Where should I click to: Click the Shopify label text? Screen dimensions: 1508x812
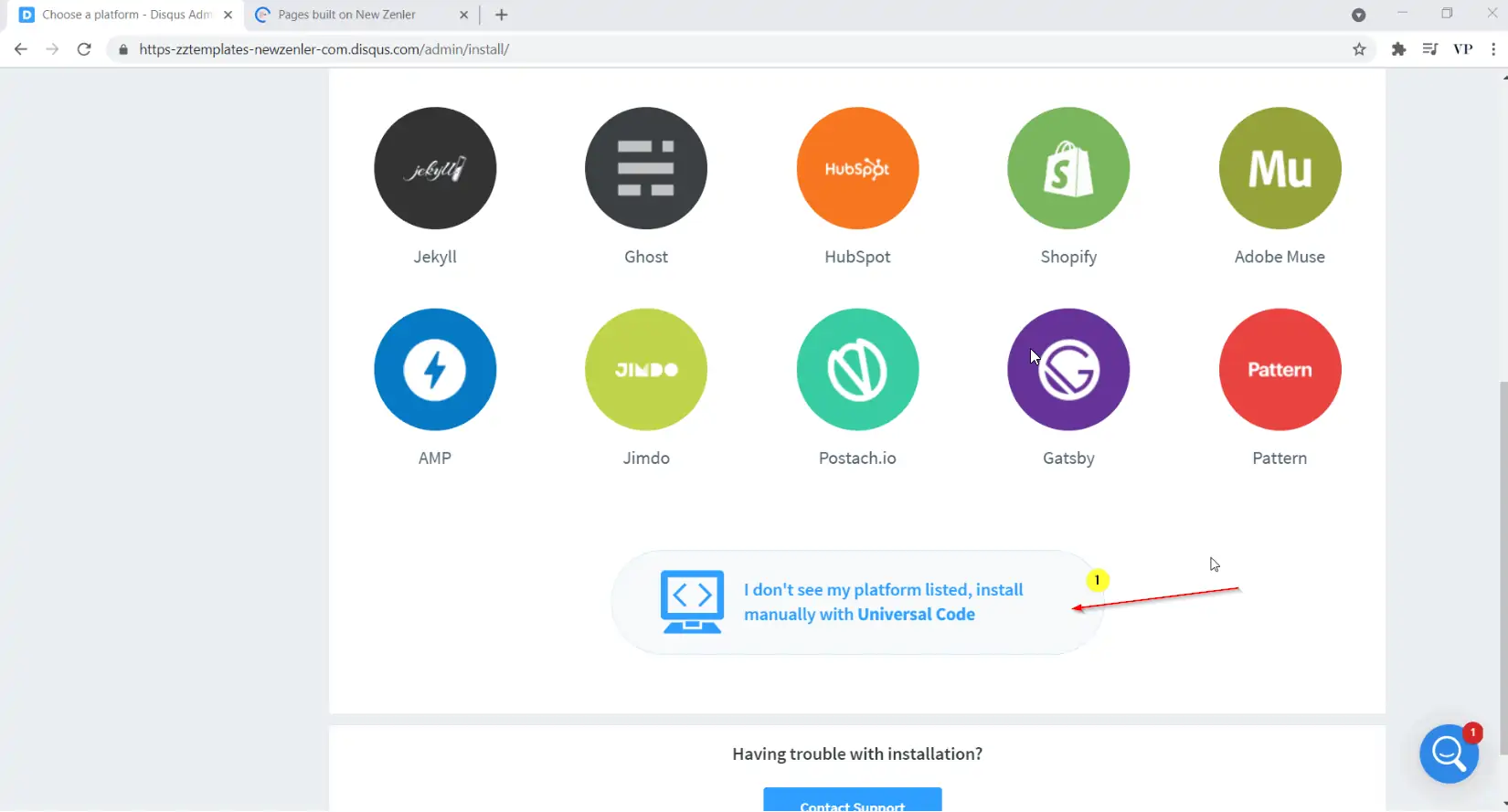pos(1068,257)
